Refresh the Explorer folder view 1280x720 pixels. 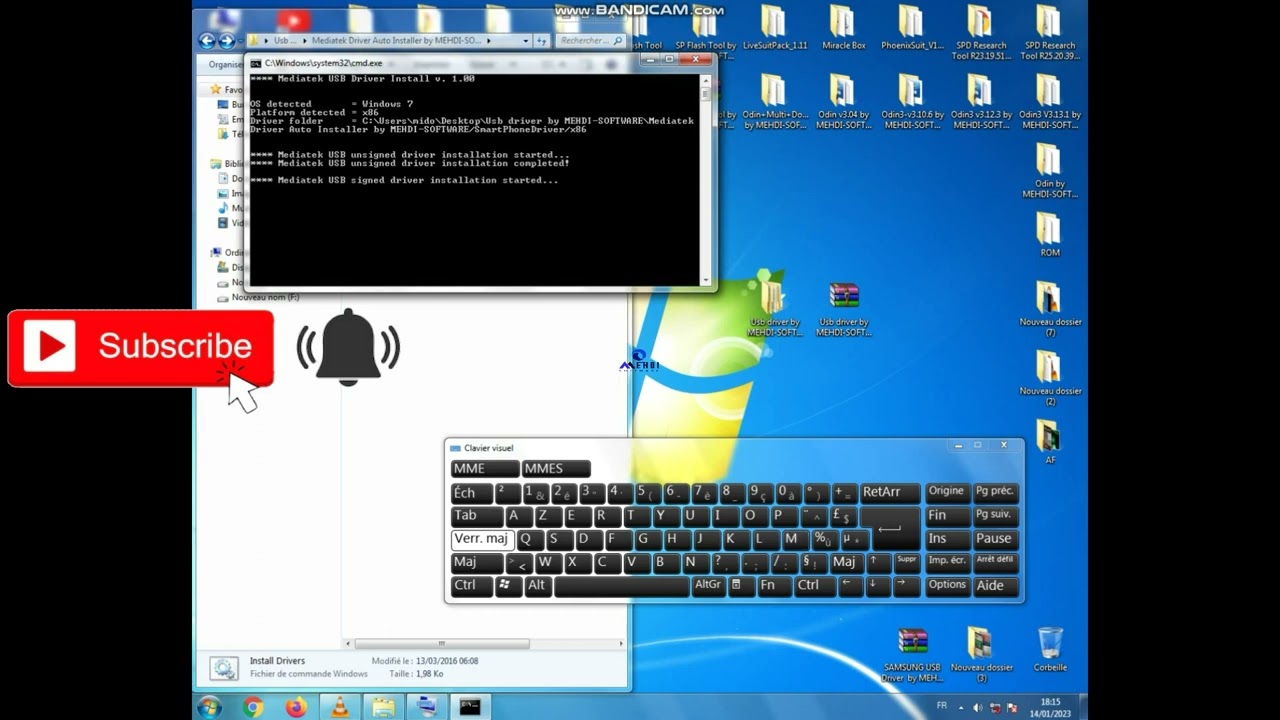pos(541,41)
